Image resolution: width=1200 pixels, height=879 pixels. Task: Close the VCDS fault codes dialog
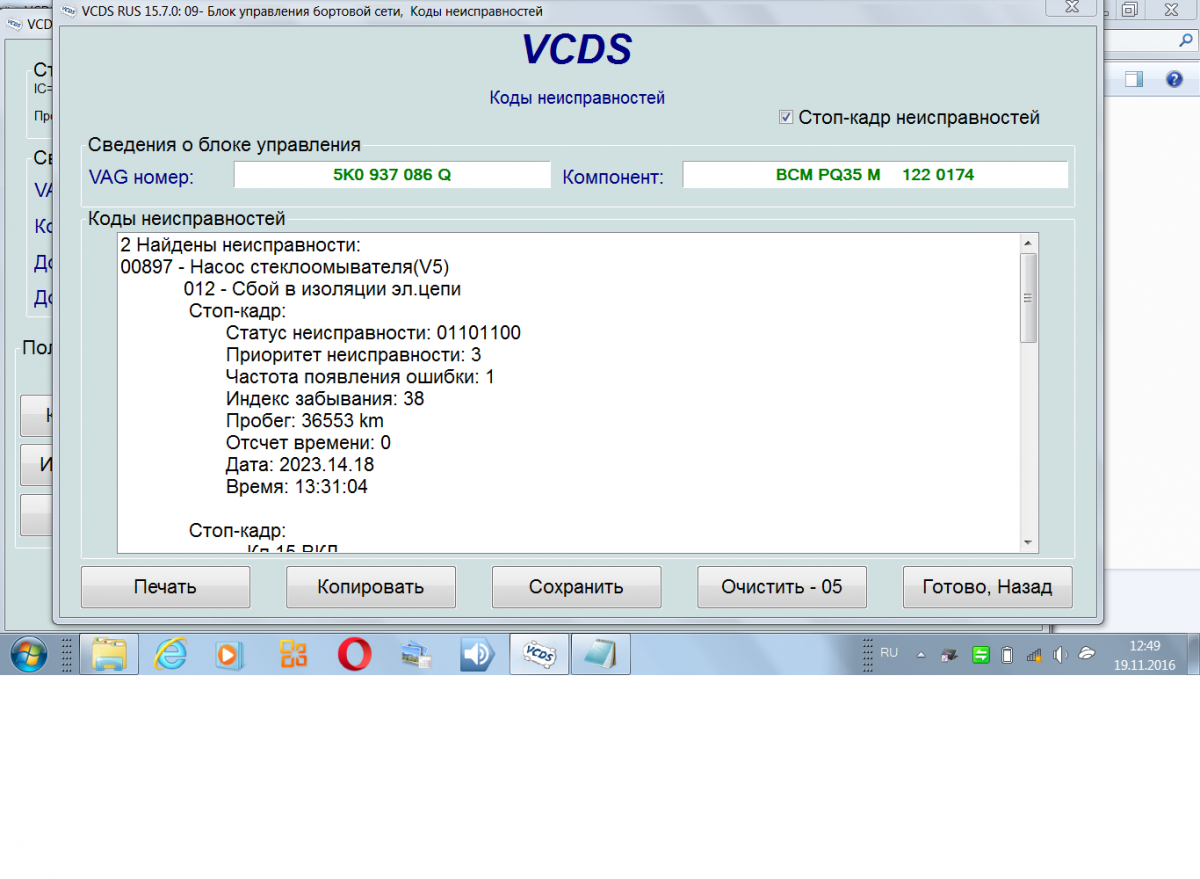pos(1069,6)
